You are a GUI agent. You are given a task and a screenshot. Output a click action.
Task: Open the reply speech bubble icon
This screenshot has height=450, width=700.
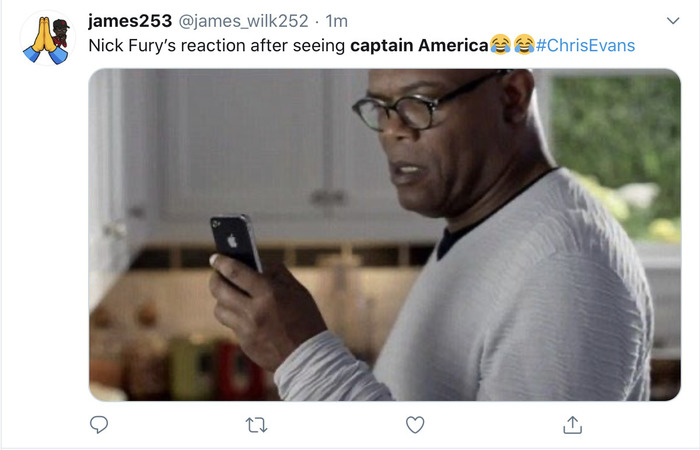[99, 425]
